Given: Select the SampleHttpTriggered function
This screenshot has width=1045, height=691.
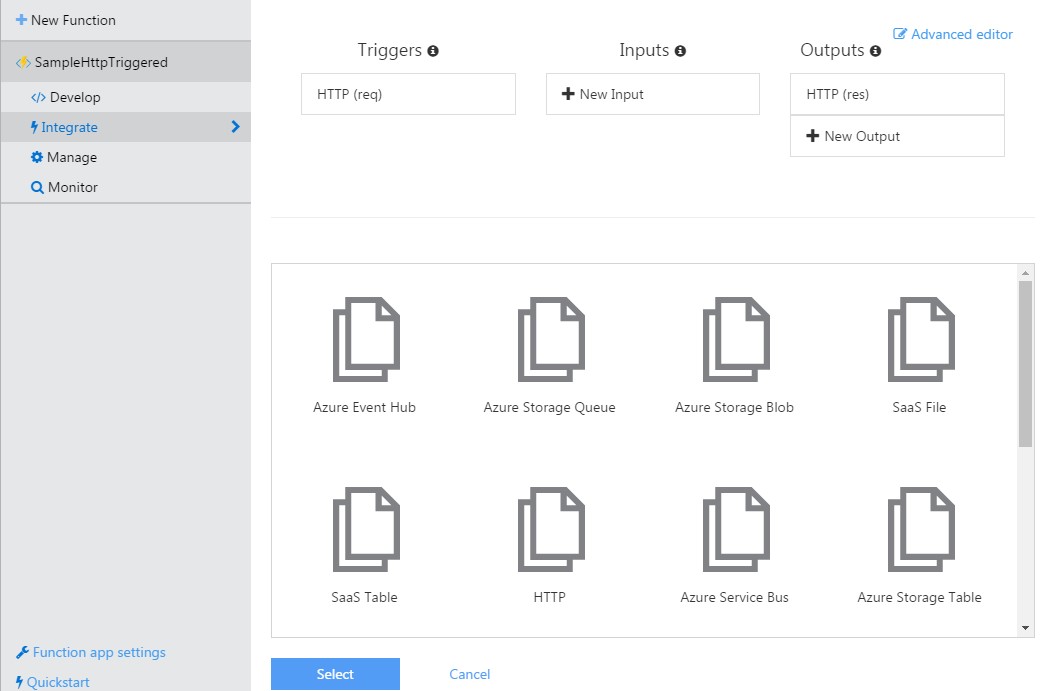Looking at the screenshot, I should pos(126,62).
